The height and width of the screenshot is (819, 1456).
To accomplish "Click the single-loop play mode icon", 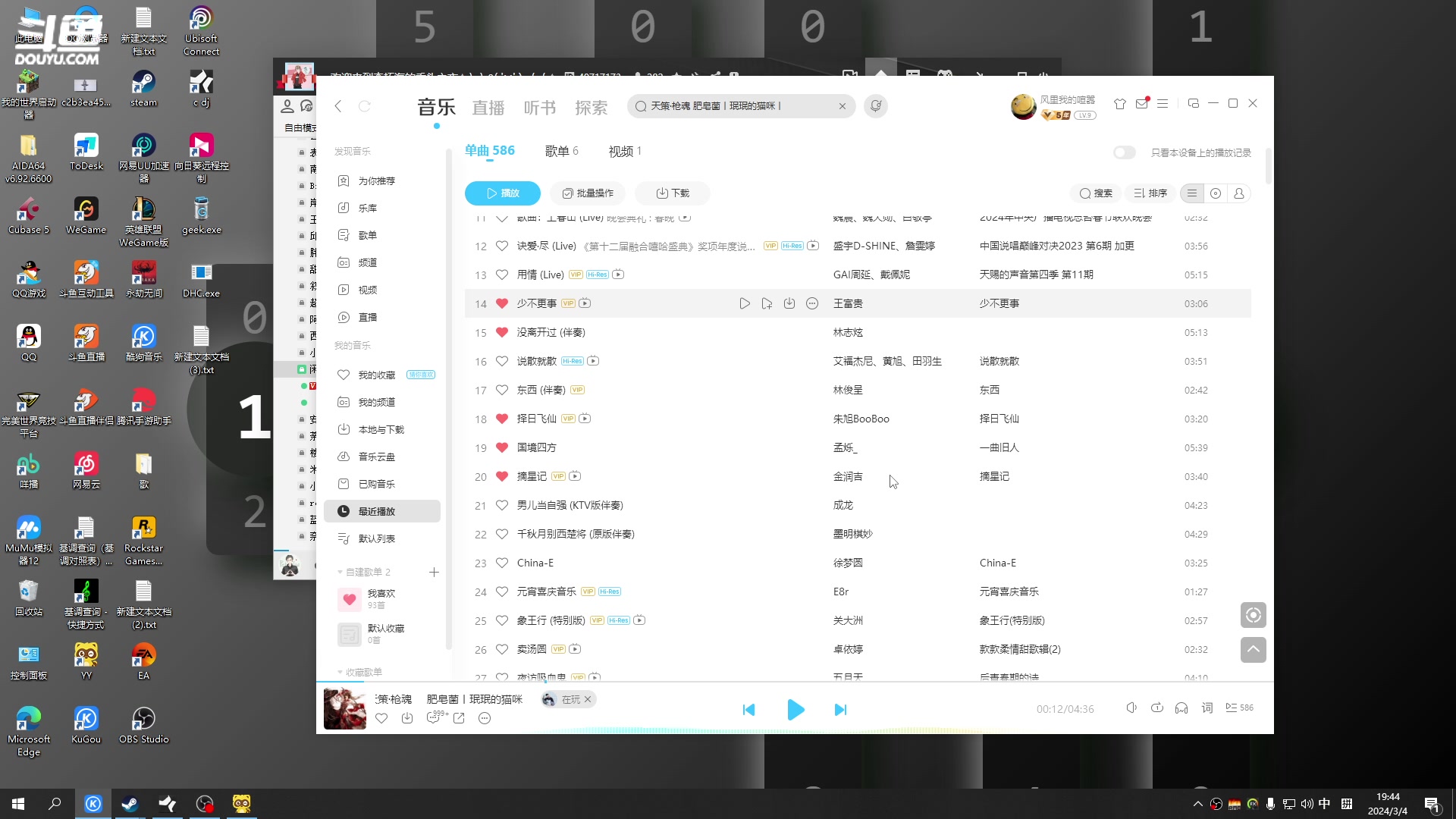I will 1157,708.
